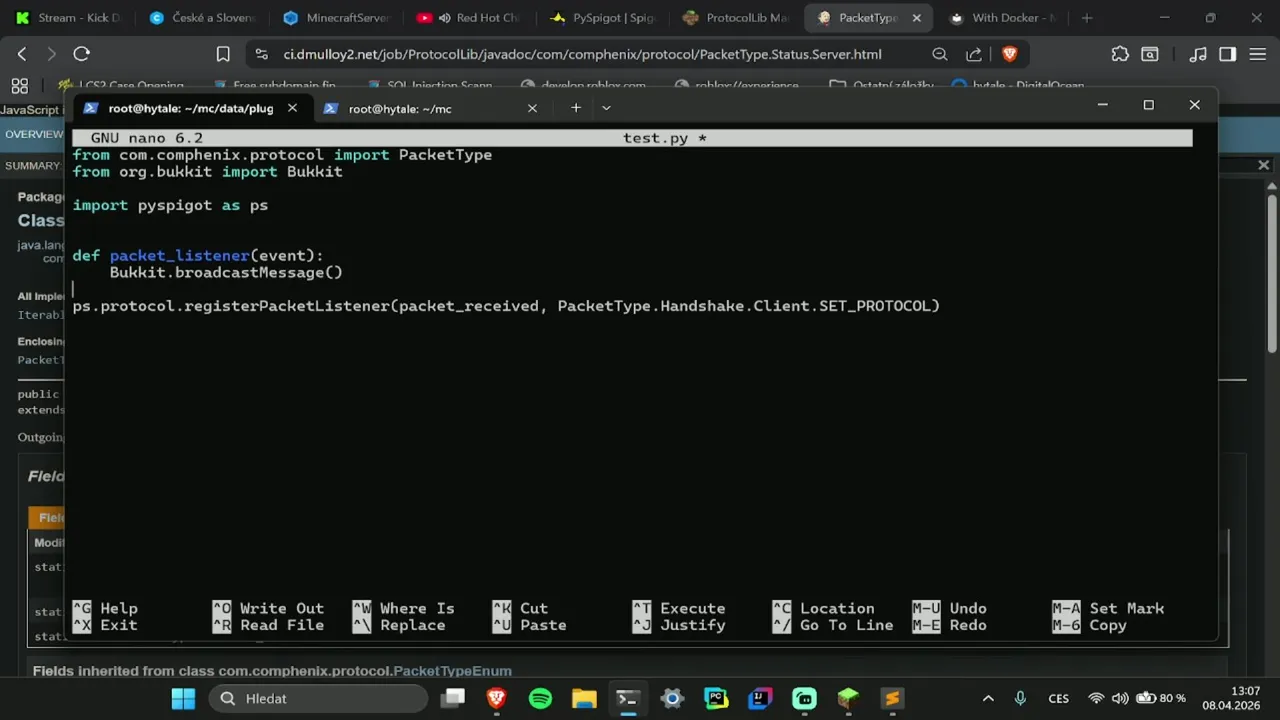Switch to Red Hot Chili YouTube tab
The height and width of the screenshot is (720, 1280).
469,18
